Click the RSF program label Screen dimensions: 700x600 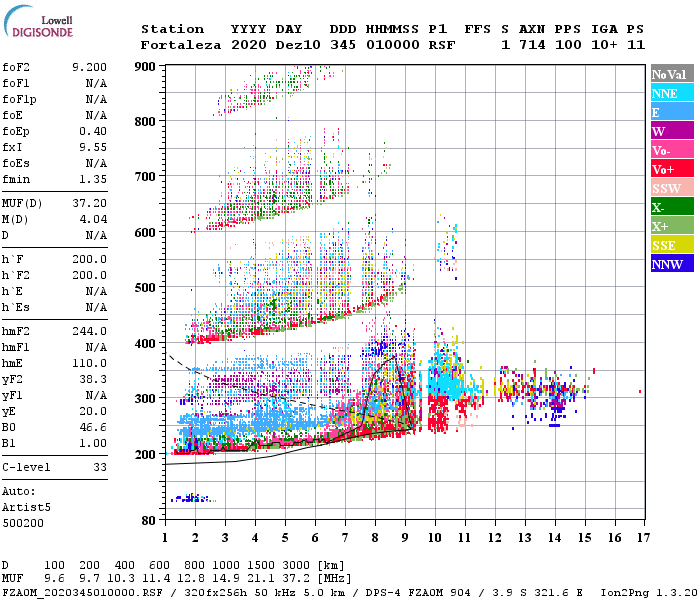[x=442, y=45]
